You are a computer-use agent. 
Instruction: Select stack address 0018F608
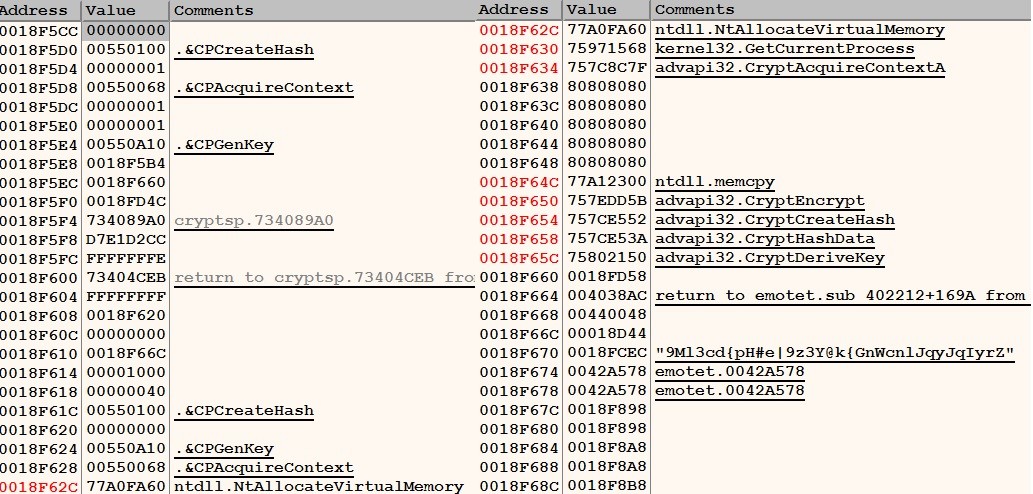39,316
